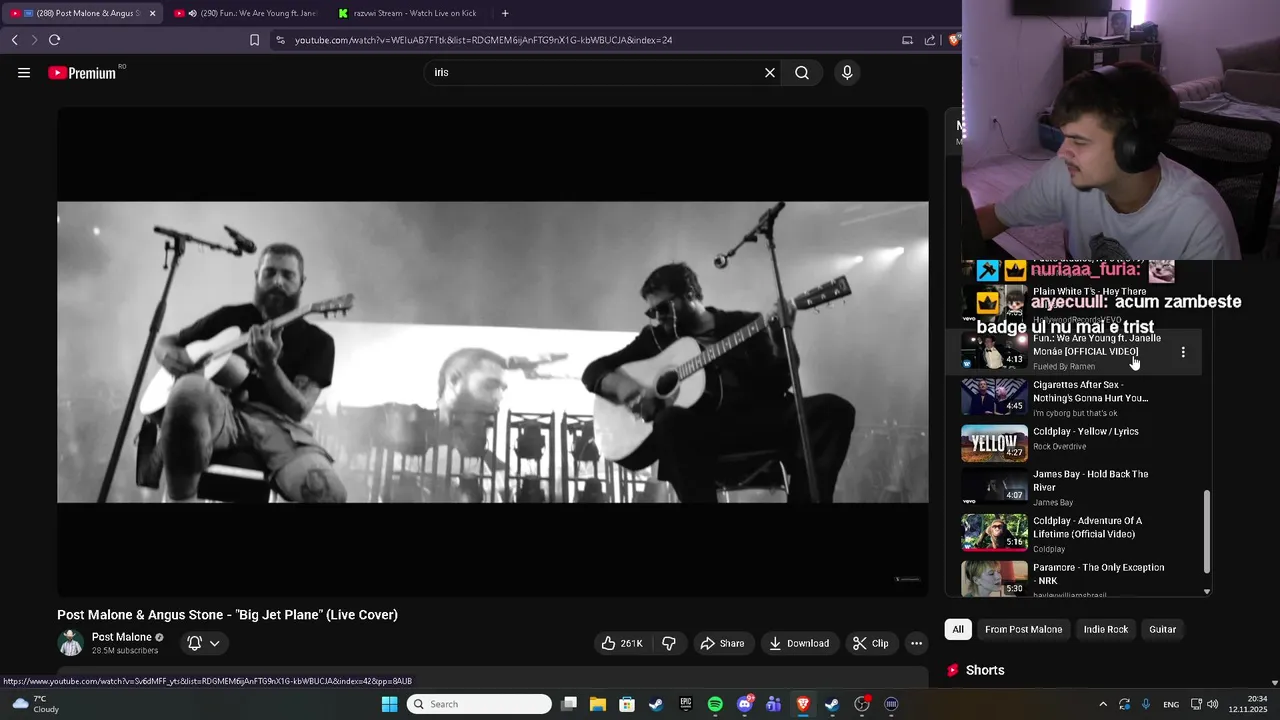Screen dimensions: 1280x720
Task: Open the Windows Start menu
Action: (x=389, y=704)
